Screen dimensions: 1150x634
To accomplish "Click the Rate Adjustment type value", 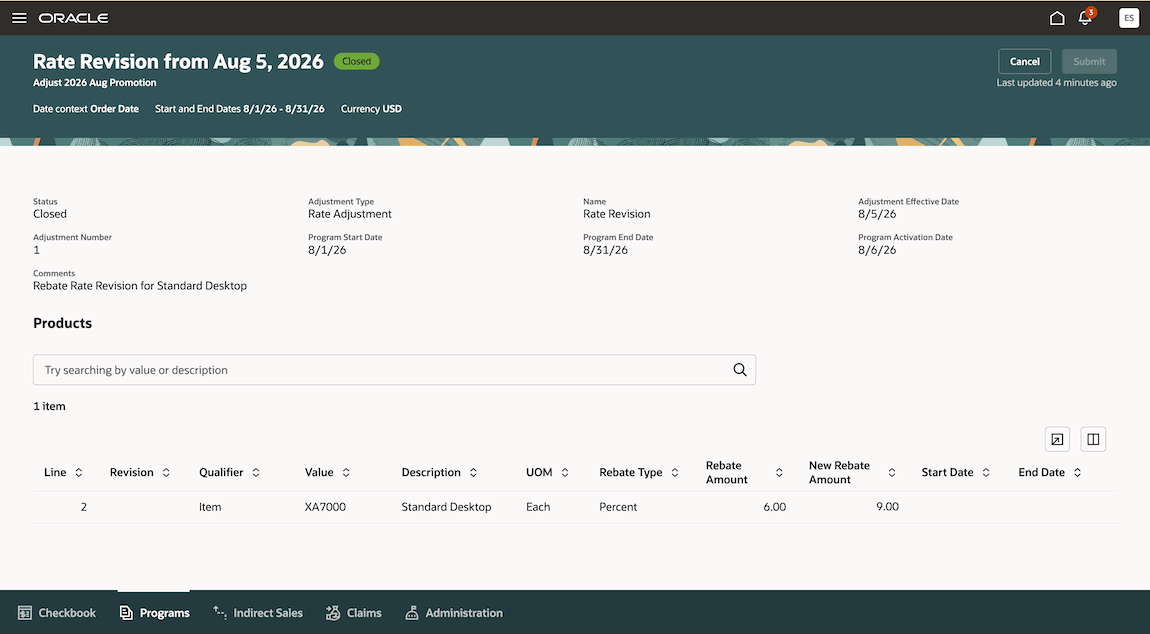I will [x=350, y=214].
